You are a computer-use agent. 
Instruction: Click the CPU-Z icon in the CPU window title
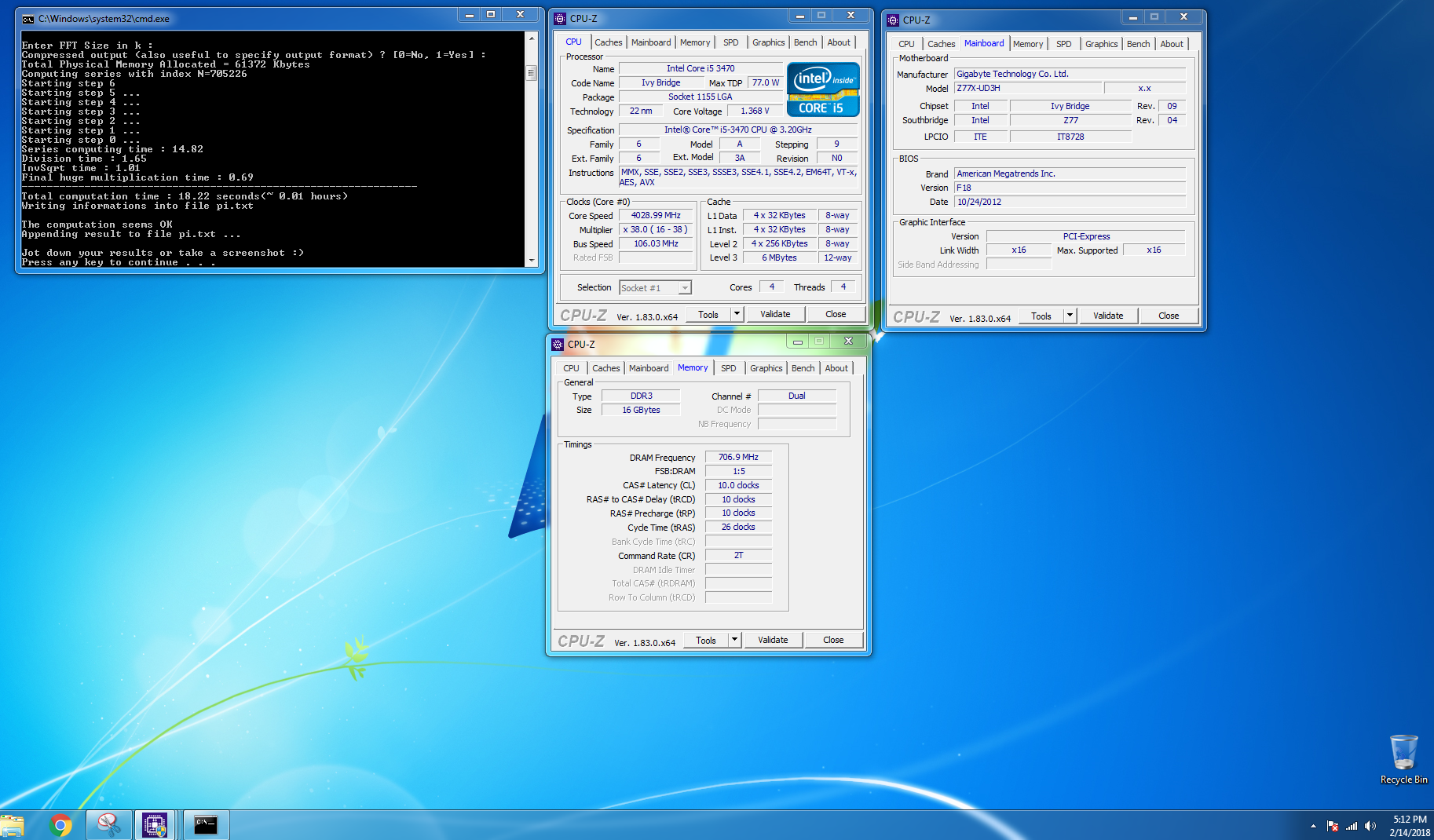point(560,19)
